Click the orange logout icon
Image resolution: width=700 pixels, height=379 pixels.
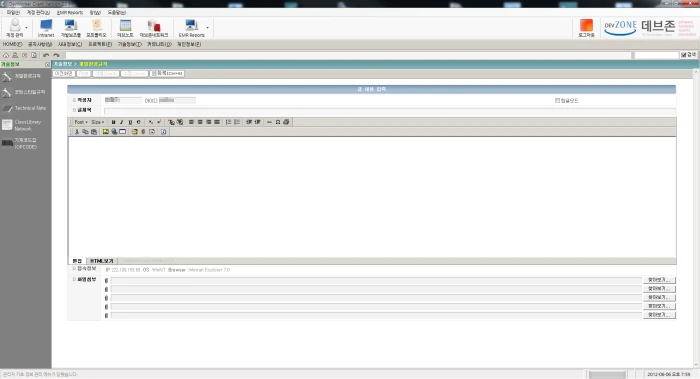[586, 28]
